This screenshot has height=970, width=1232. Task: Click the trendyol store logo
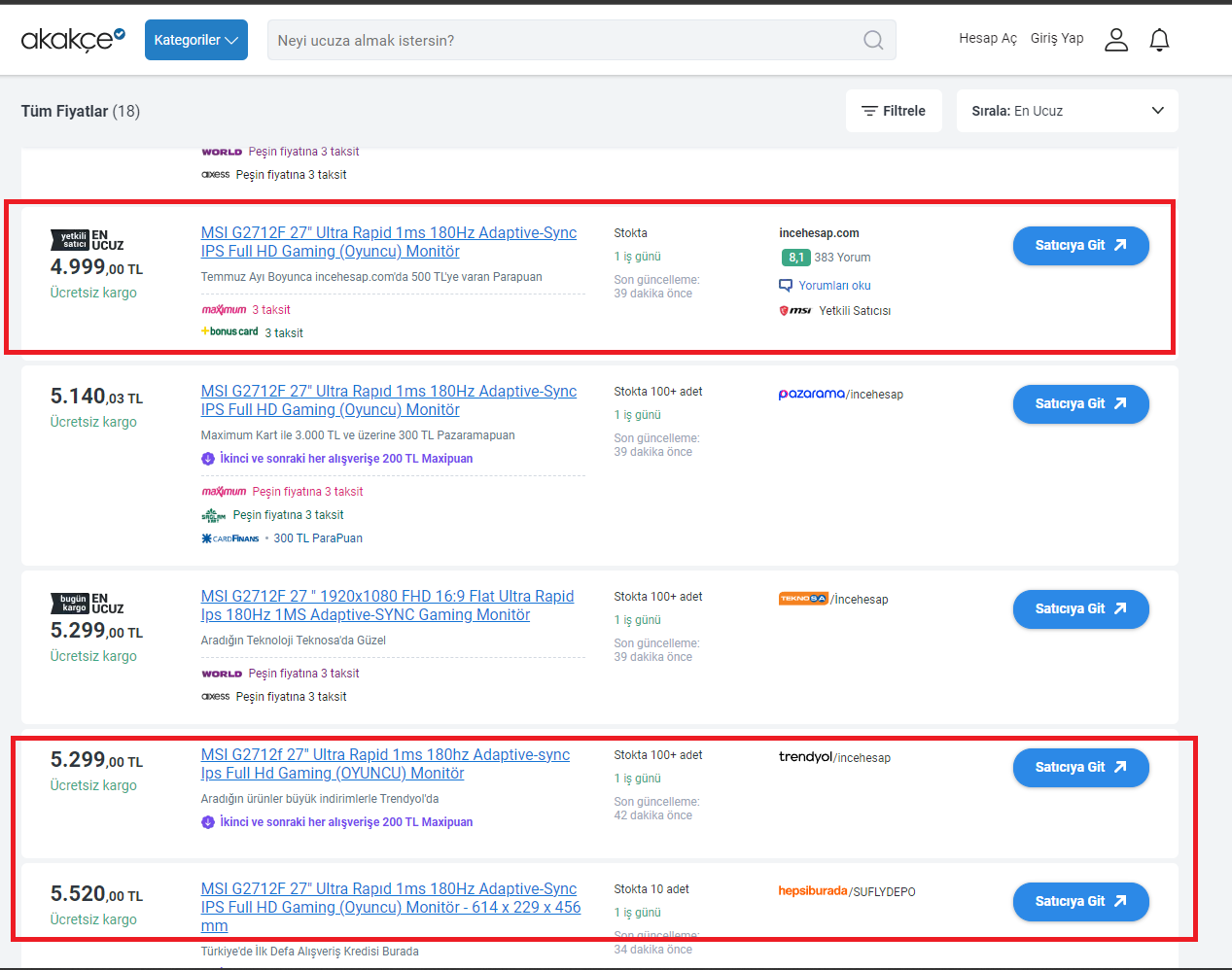click(x=805, y=757)
